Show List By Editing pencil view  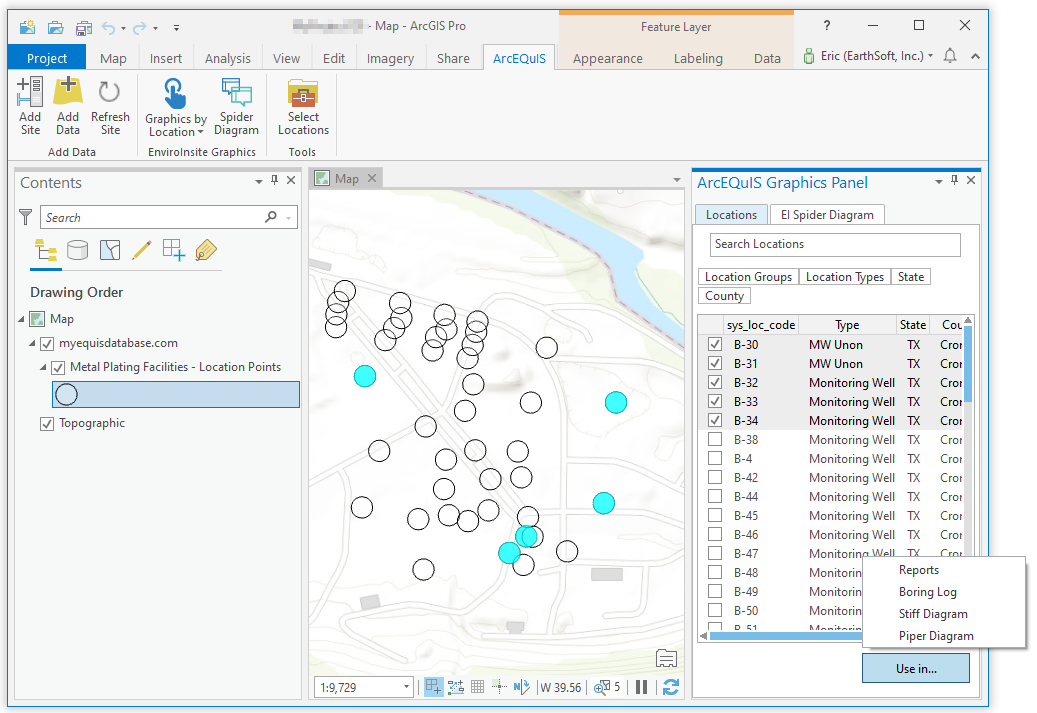click(x=142, y=250)
